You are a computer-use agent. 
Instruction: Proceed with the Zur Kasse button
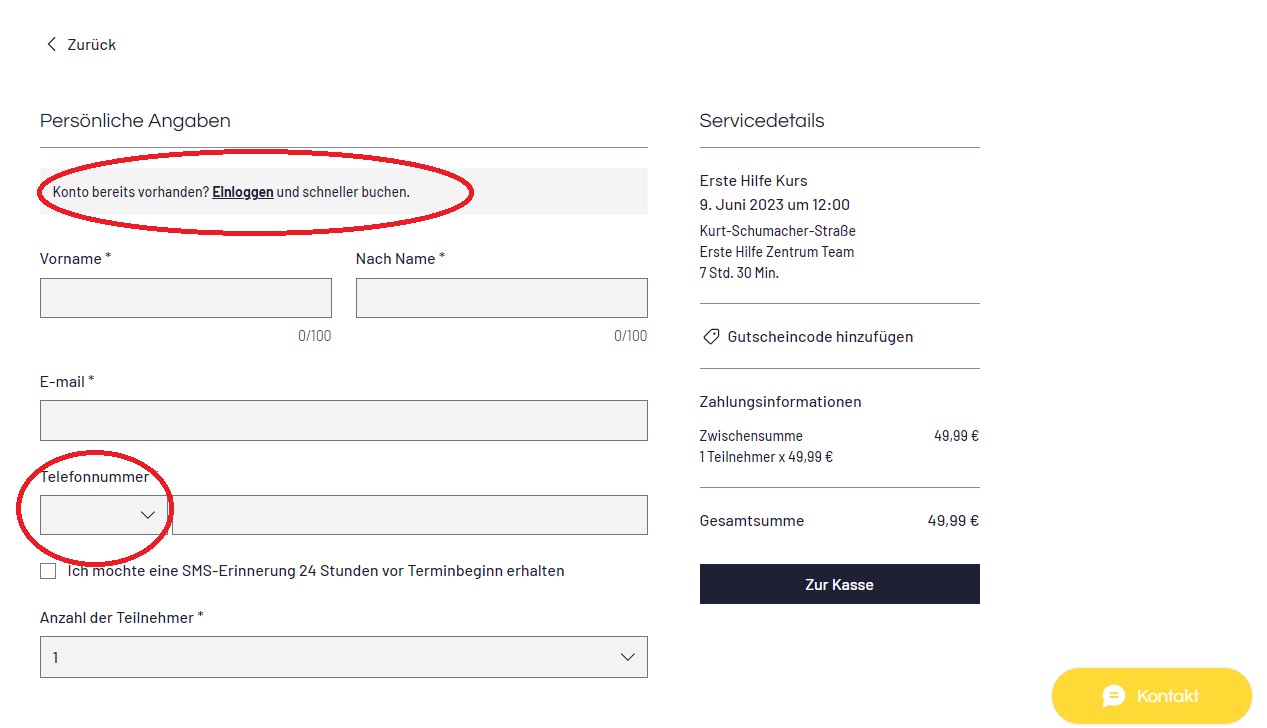click(x=840, y=584)
